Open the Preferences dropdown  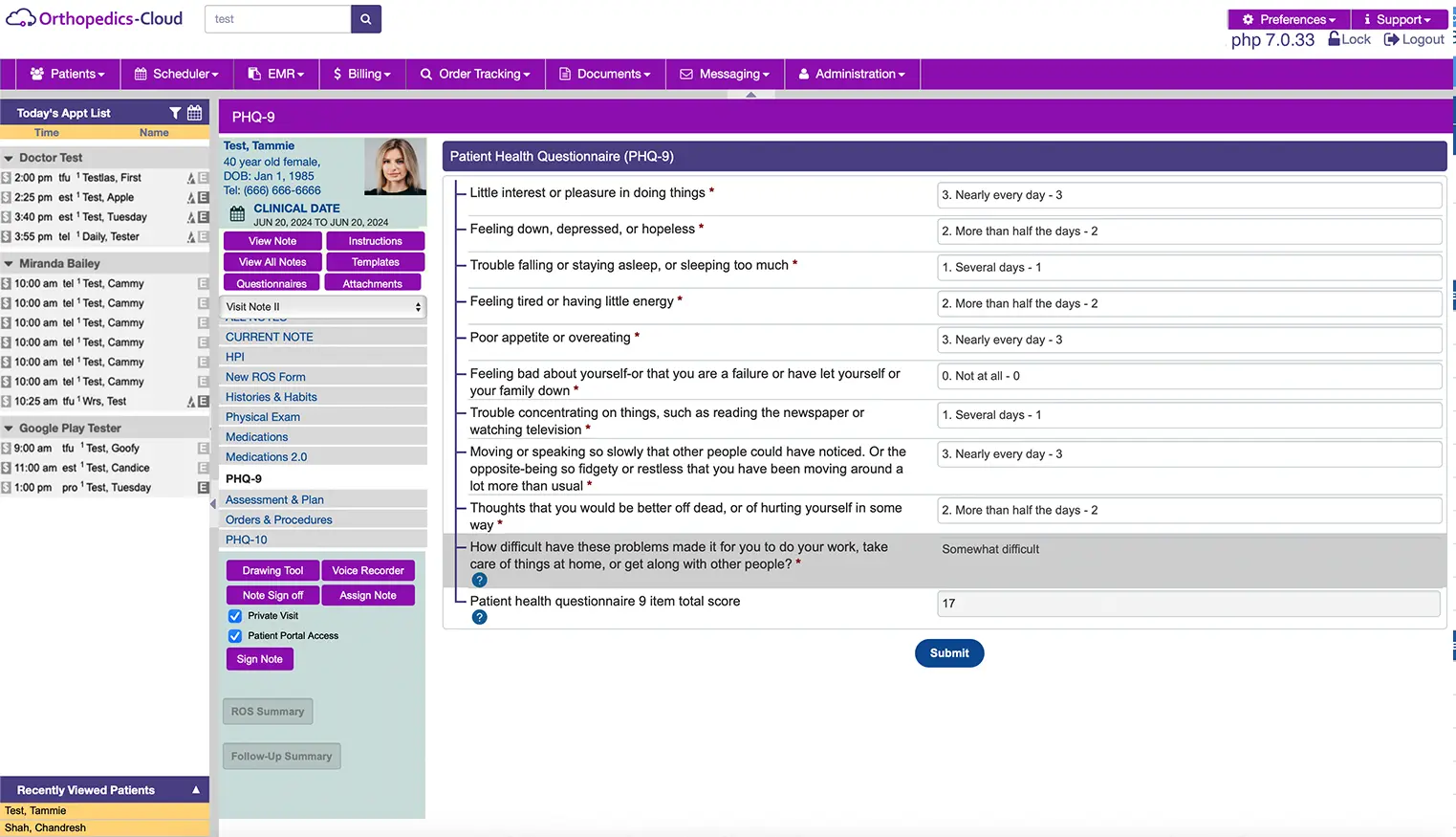click(1288, 19)
